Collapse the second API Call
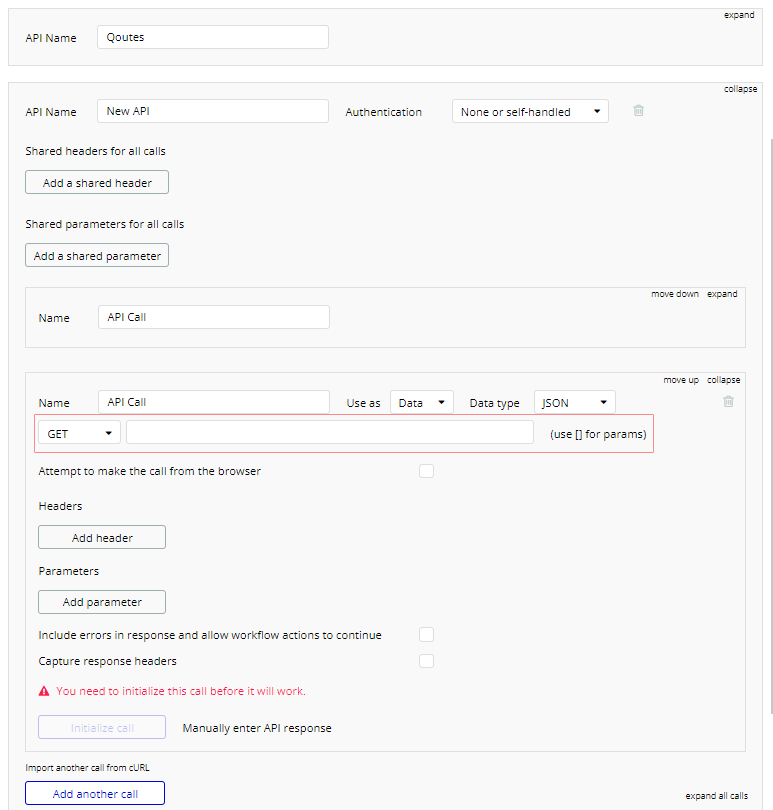The image size is (773, 810). pyautogui.click(x=723, y=380)
